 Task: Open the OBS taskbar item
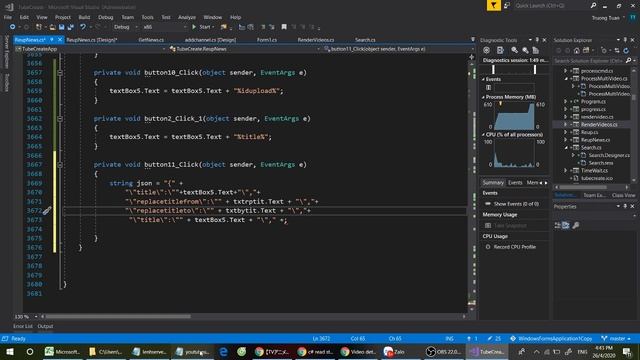(x=443, y=351)
